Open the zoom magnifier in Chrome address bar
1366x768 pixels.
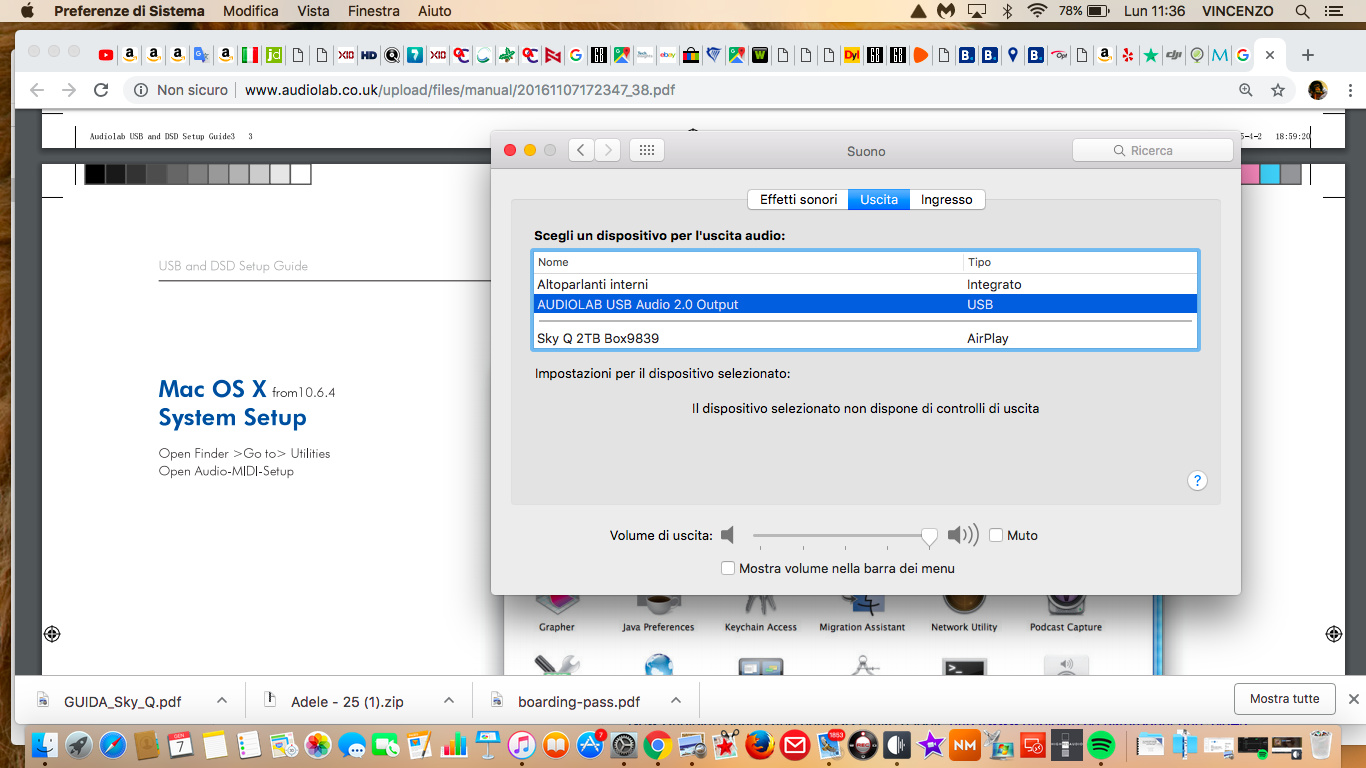[1246, 90]
